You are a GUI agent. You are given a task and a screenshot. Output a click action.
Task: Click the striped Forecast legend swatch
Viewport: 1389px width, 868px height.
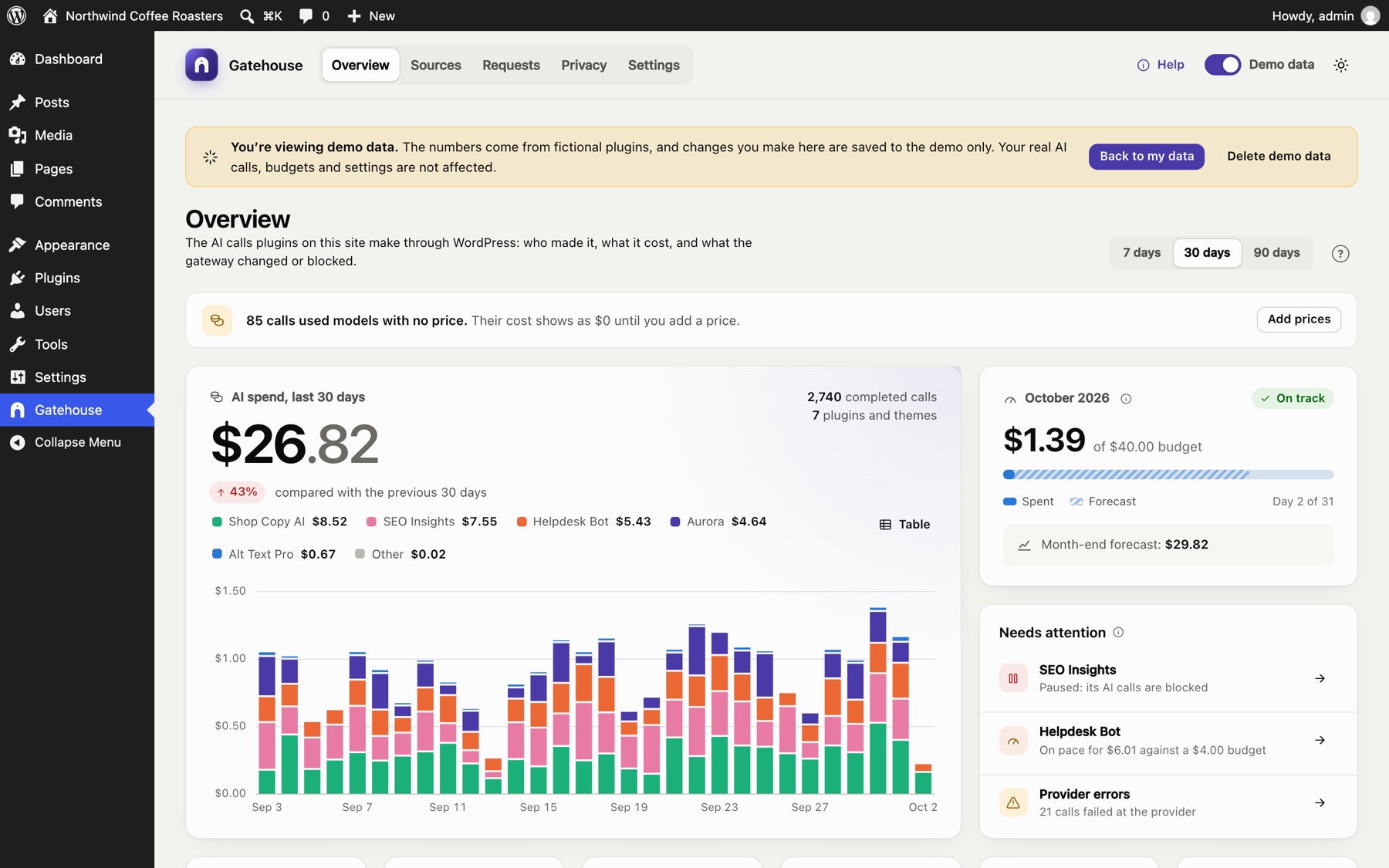[x=1076, y=502]
